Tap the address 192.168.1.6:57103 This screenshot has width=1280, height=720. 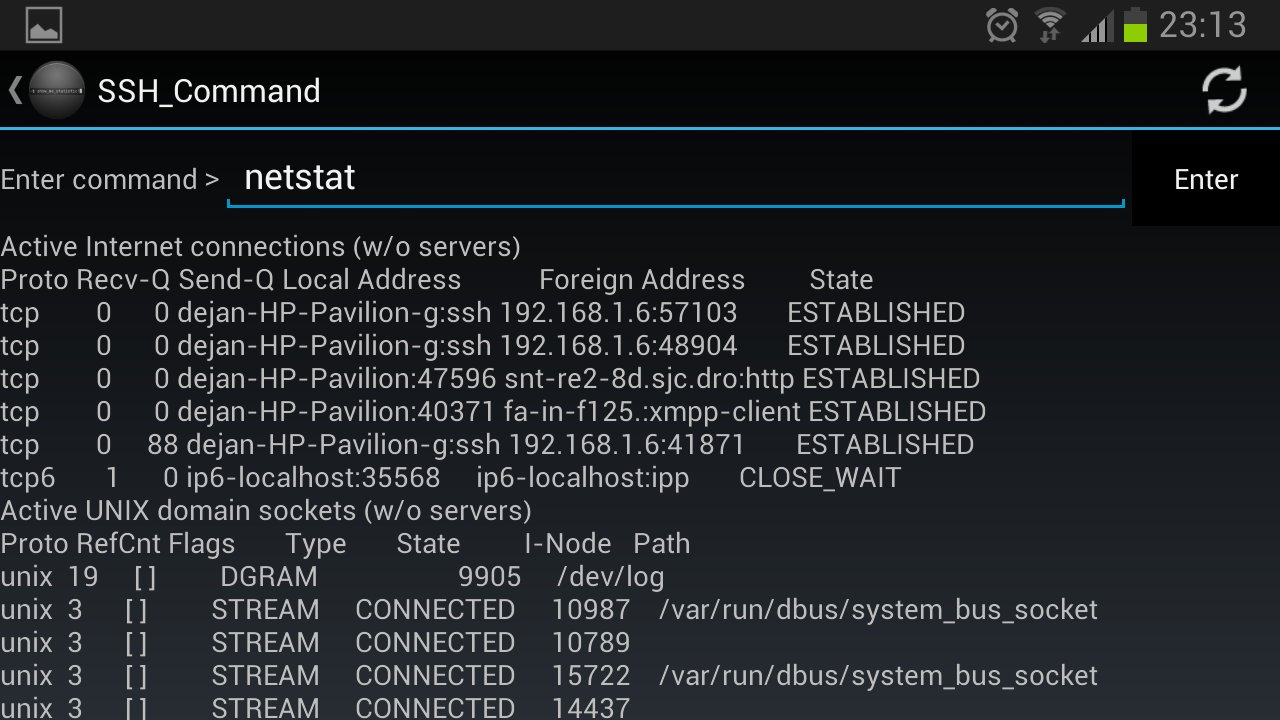pyautogui.click(x=618, y=313)
